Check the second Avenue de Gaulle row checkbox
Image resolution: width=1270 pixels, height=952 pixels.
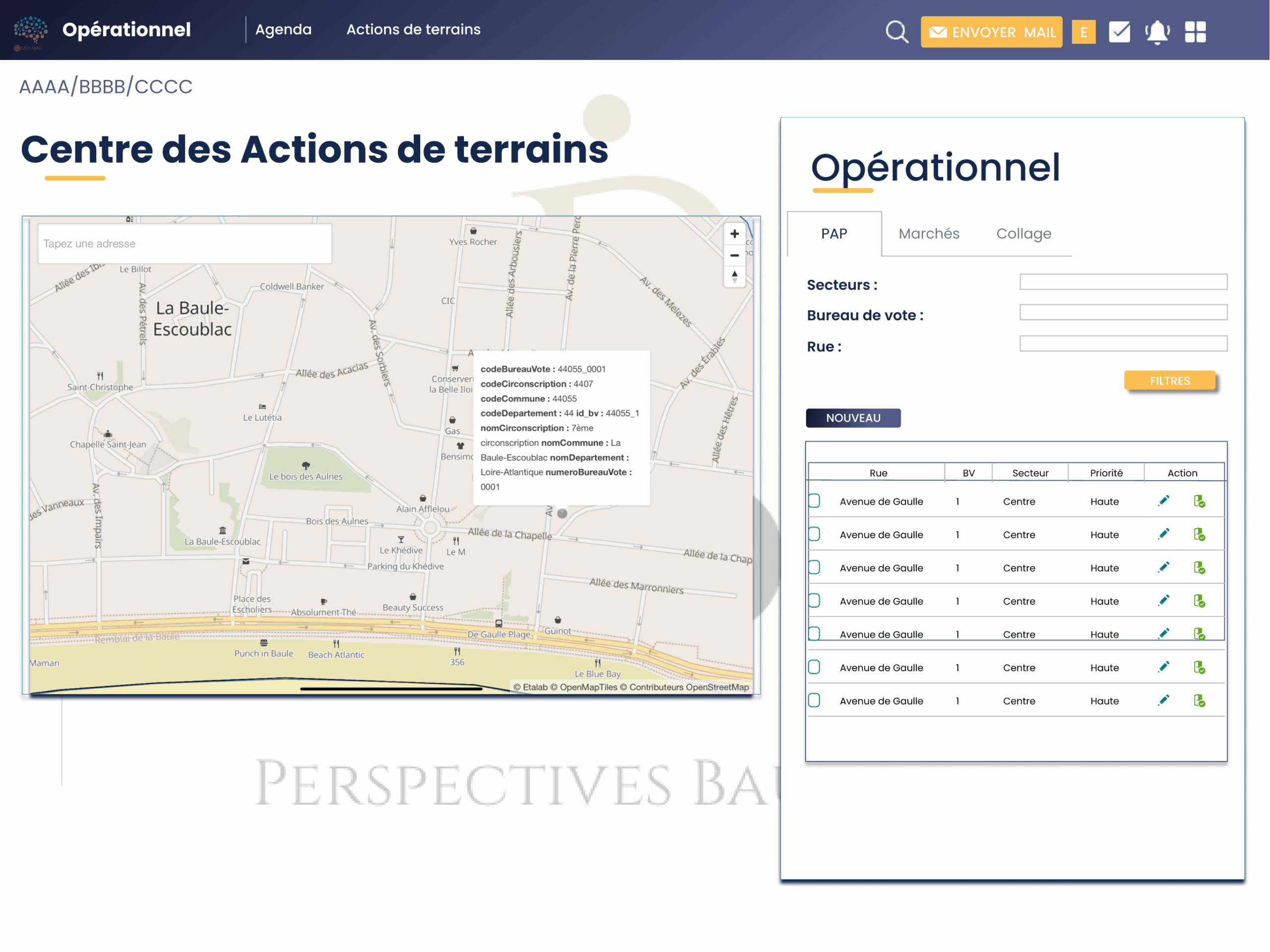coord(814,534)
